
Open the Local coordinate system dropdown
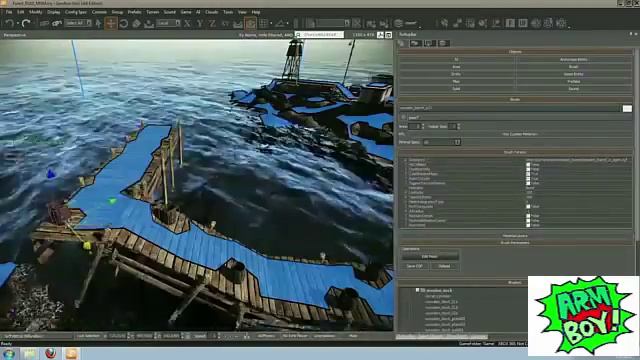(169, 23)
